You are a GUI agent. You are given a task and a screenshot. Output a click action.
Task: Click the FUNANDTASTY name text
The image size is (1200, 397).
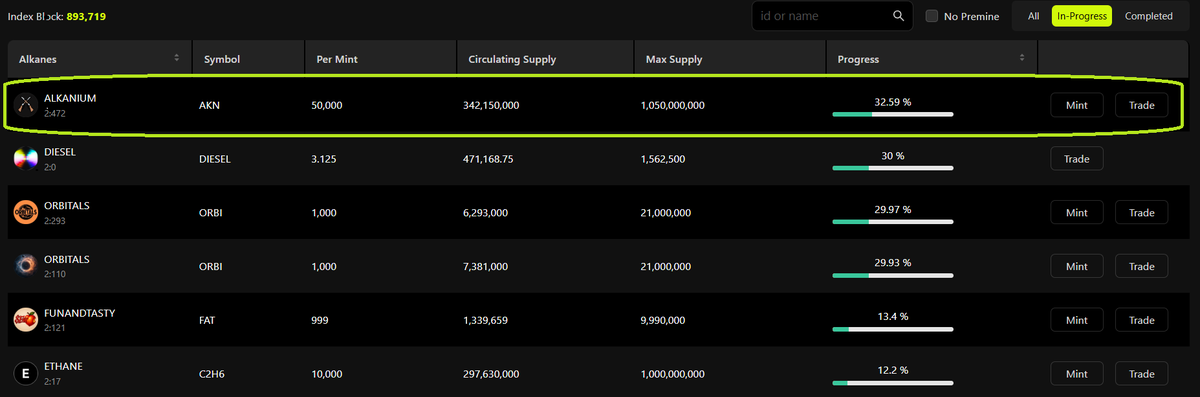coord(80,313)
